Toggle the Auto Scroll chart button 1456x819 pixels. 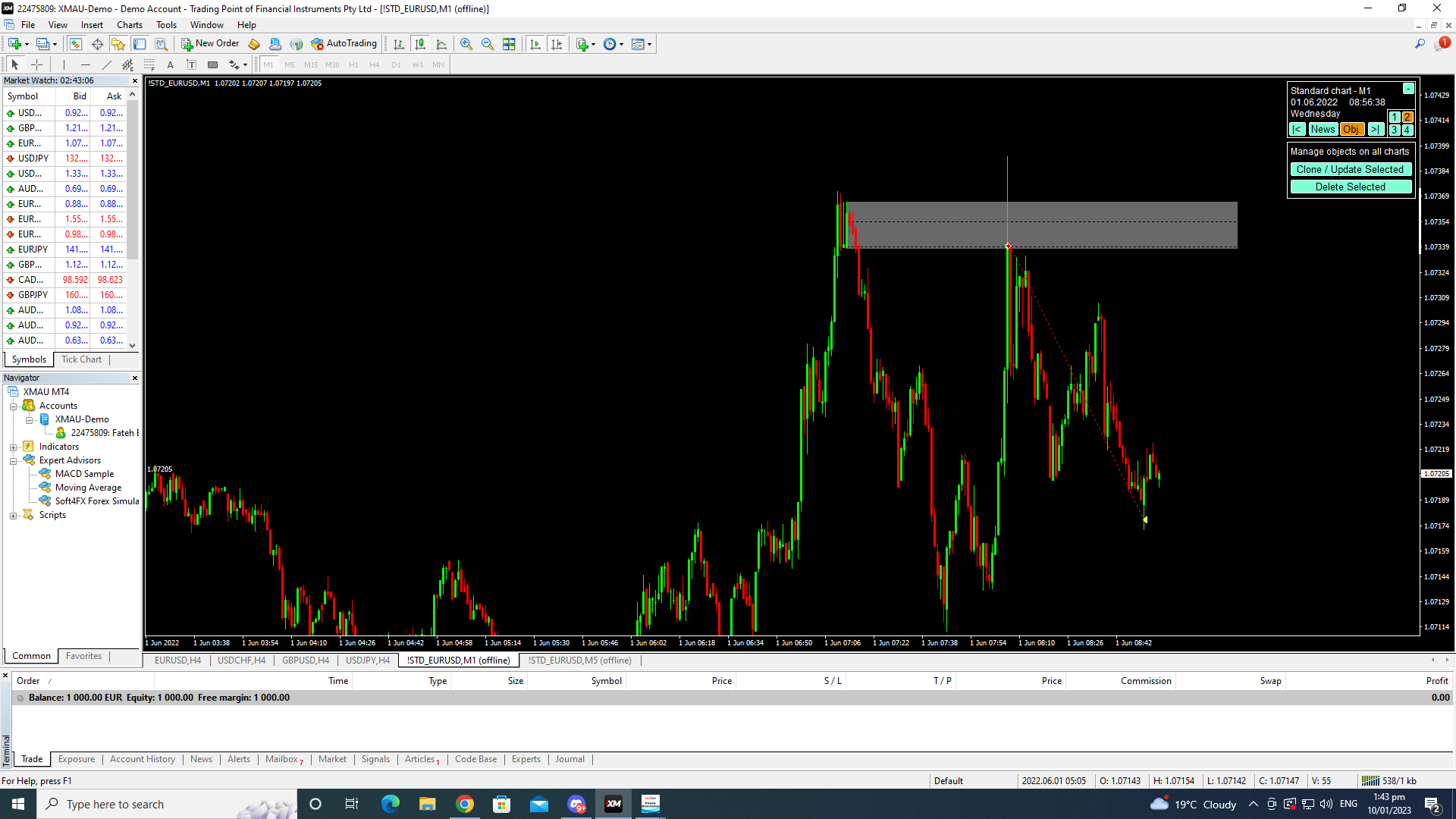coord(535,44)
